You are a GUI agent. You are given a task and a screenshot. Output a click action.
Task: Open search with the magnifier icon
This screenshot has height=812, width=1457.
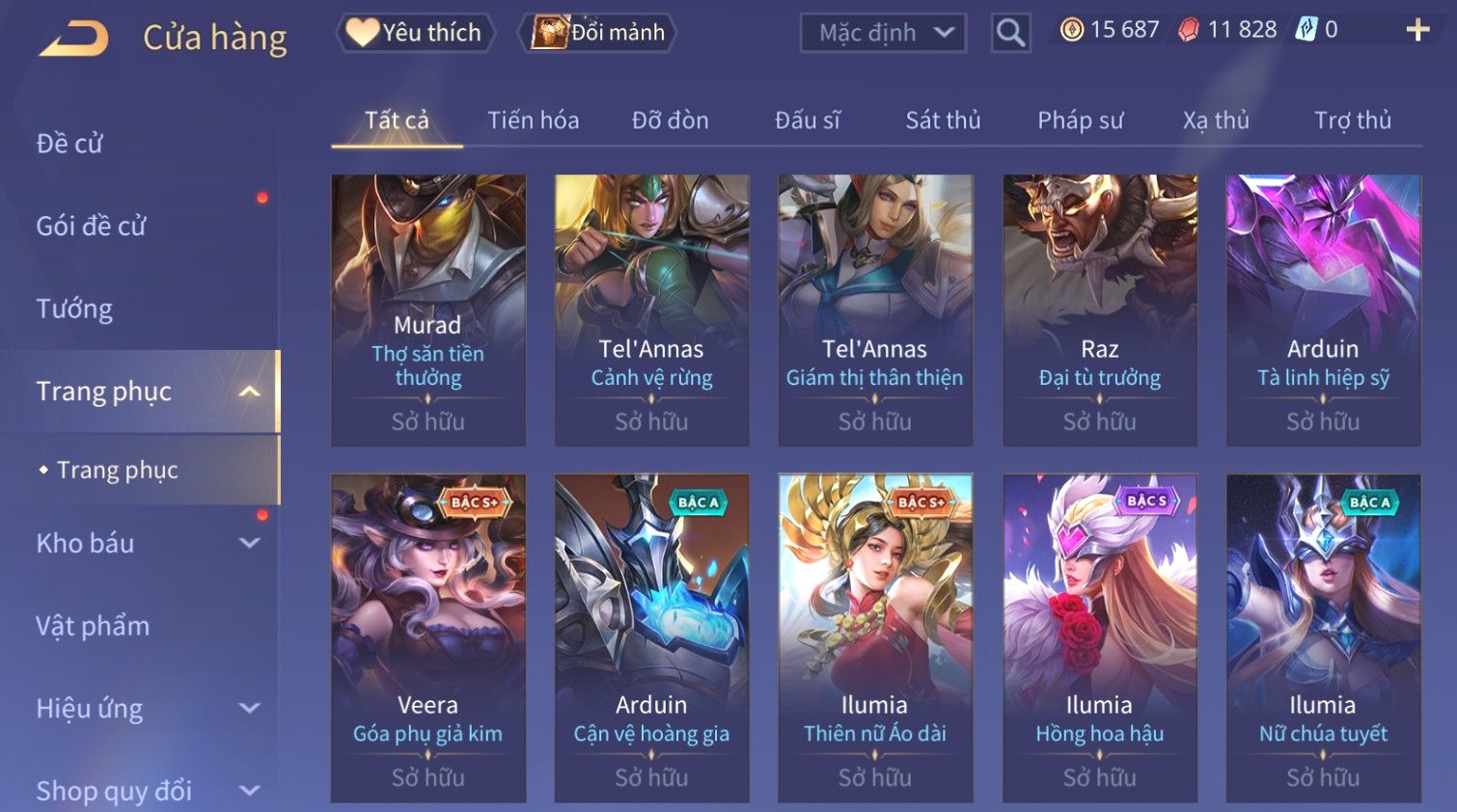(x=1010, y=33)
